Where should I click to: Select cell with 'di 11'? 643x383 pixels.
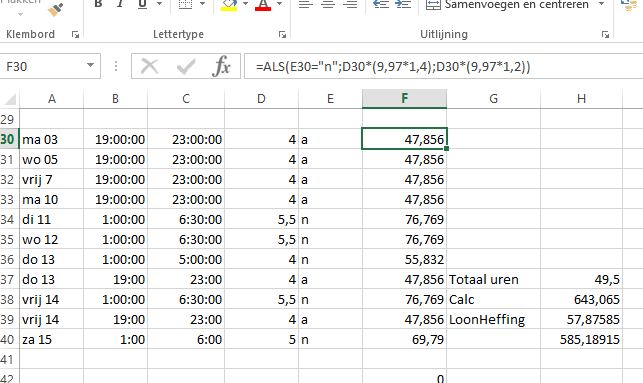[52, 219]
